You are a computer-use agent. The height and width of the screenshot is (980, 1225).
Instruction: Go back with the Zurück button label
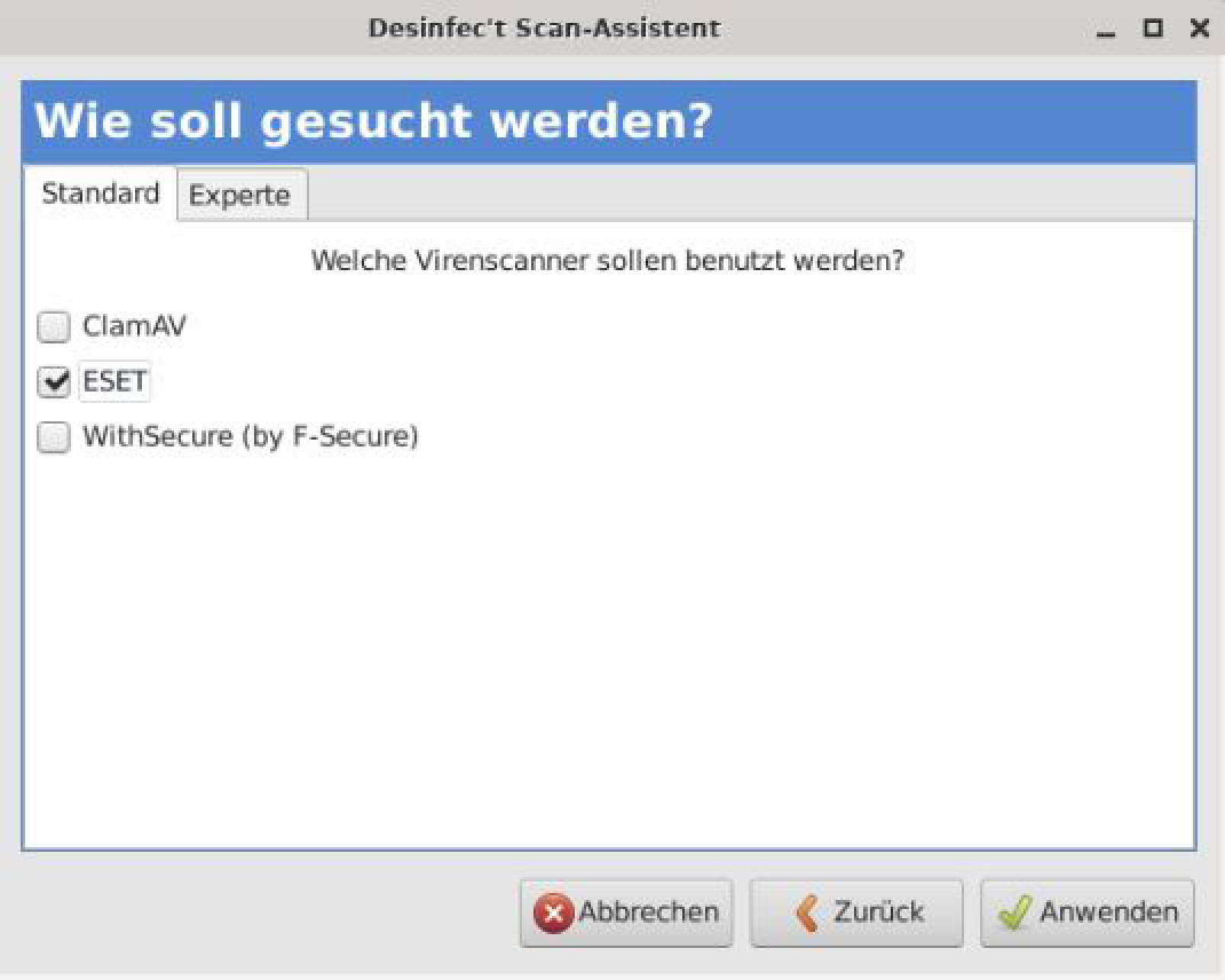click(878, 912)
